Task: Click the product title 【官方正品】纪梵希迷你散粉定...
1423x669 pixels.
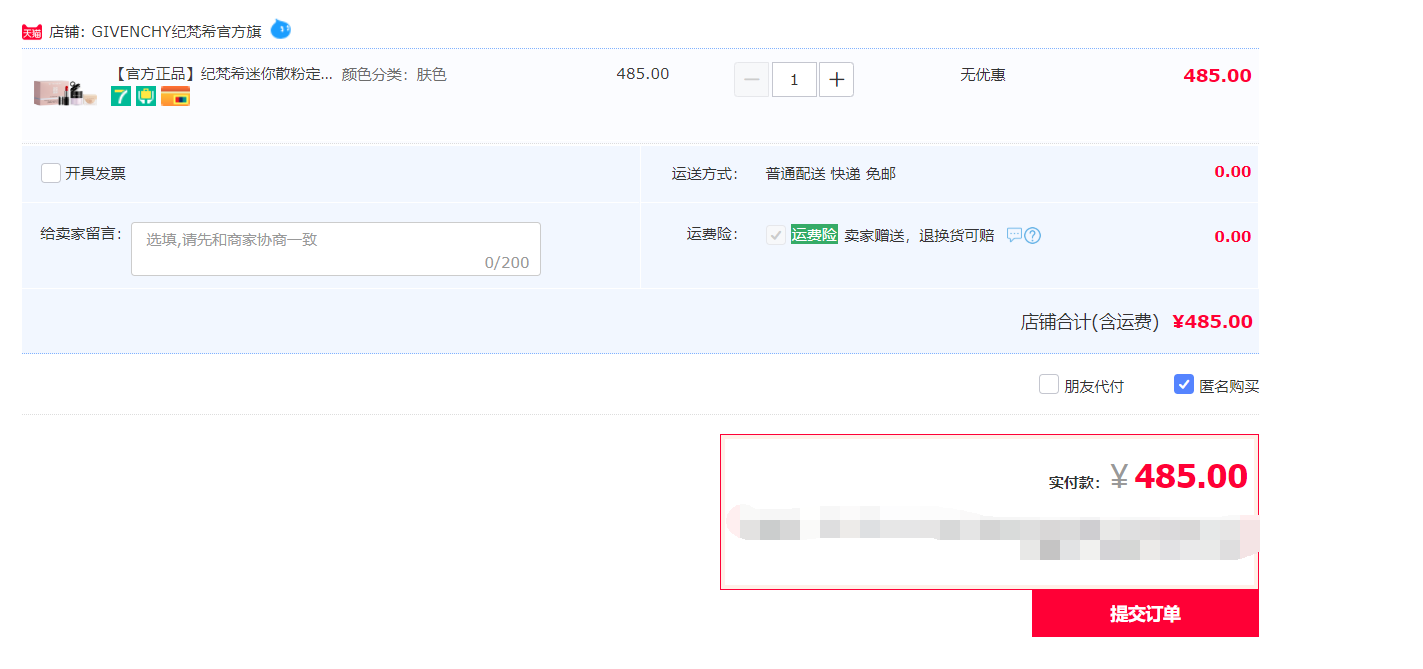Action: [224, 74]
